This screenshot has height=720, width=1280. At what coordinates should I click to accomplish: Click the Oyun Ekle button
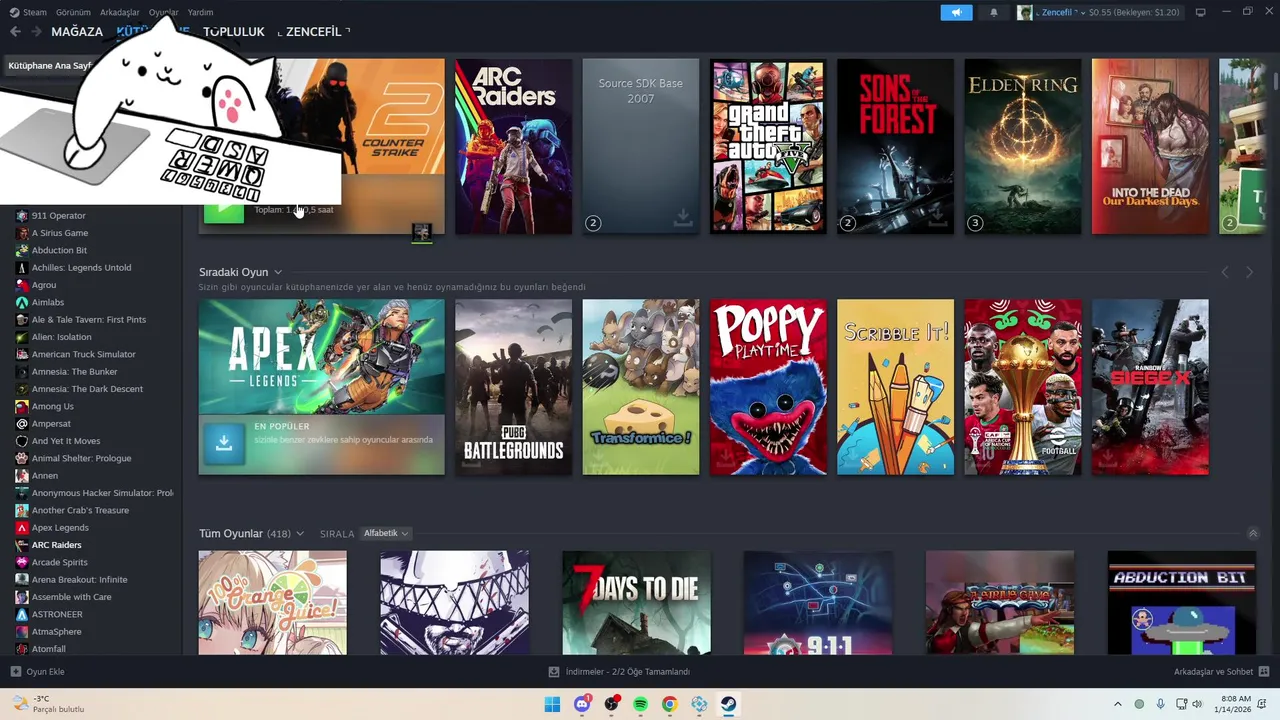[x=37, y=672]
